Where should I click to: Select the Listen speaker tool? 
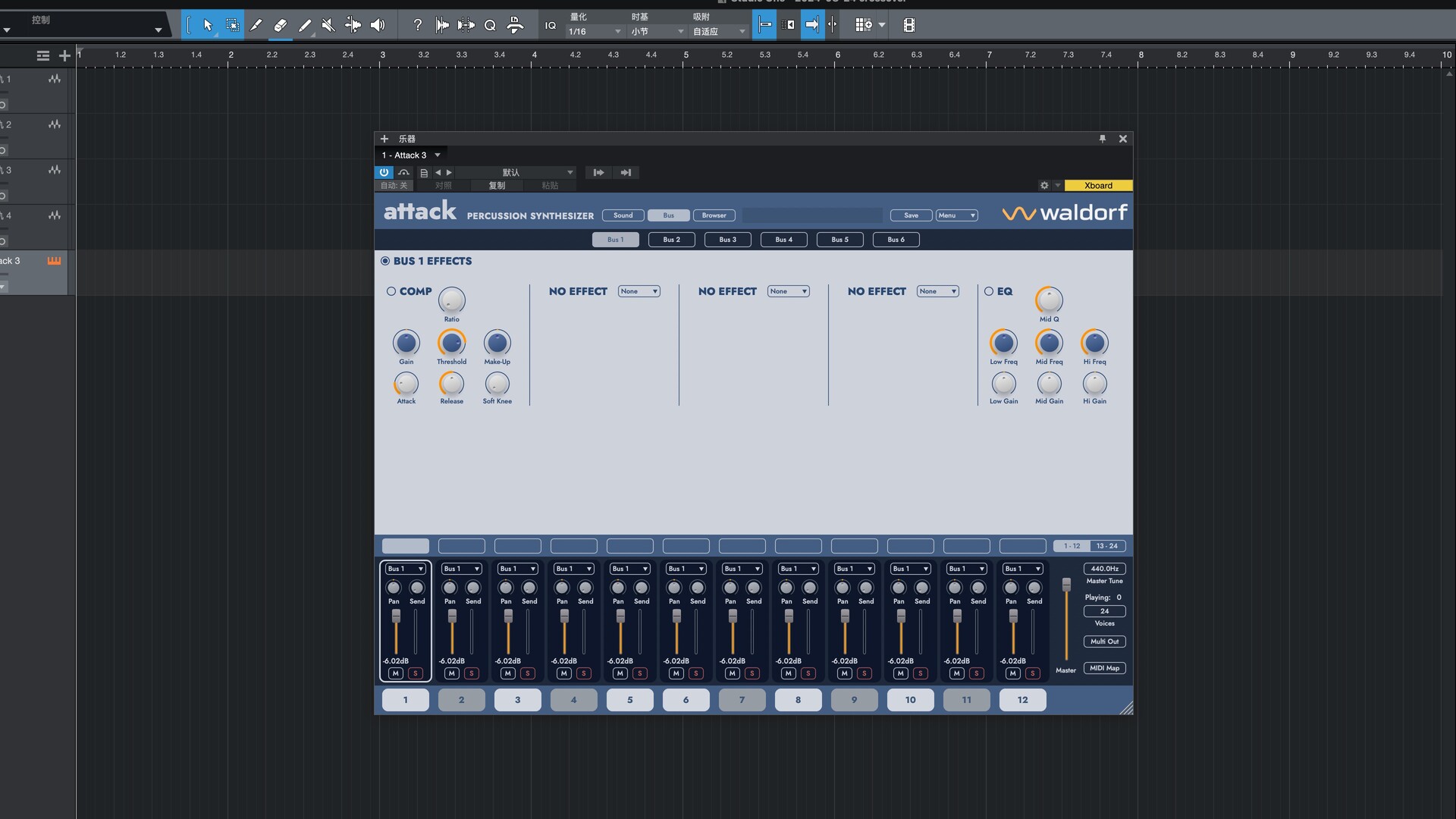click(377, 25)
